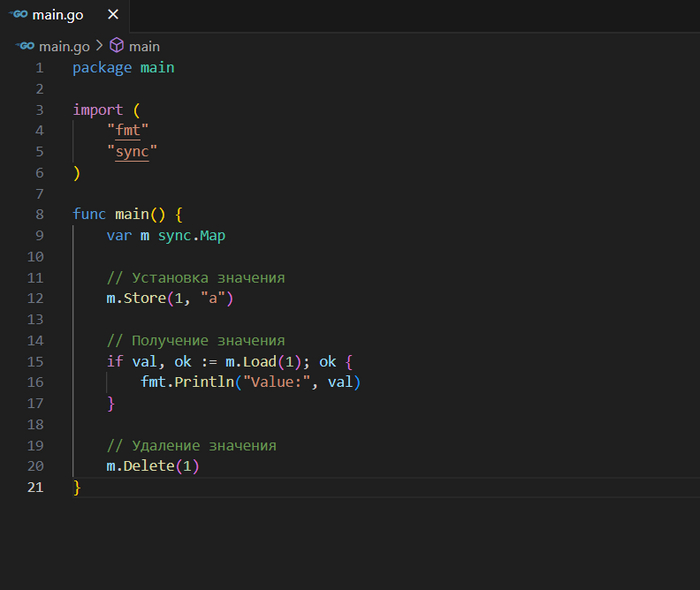The image size is (700, 590).
Task: Click the cube symbol icon in the breadcrumb
Action: pyautogui.click(x=117, y=46)
